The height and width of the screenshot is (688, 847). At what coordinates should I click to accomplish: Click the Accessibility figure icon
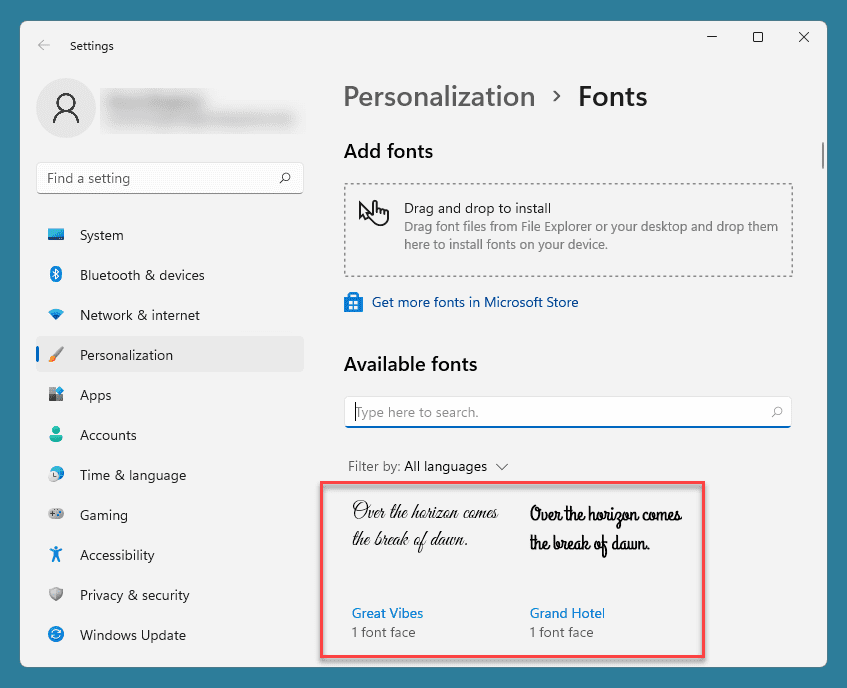pos(56,554)
